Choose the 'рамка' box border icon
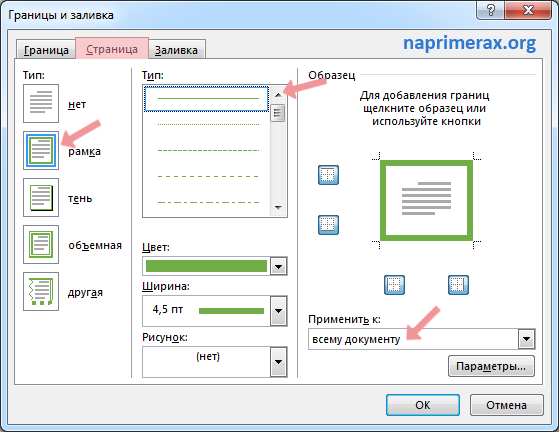This screenshot has width=559, height=432. [x=41, y=150]
